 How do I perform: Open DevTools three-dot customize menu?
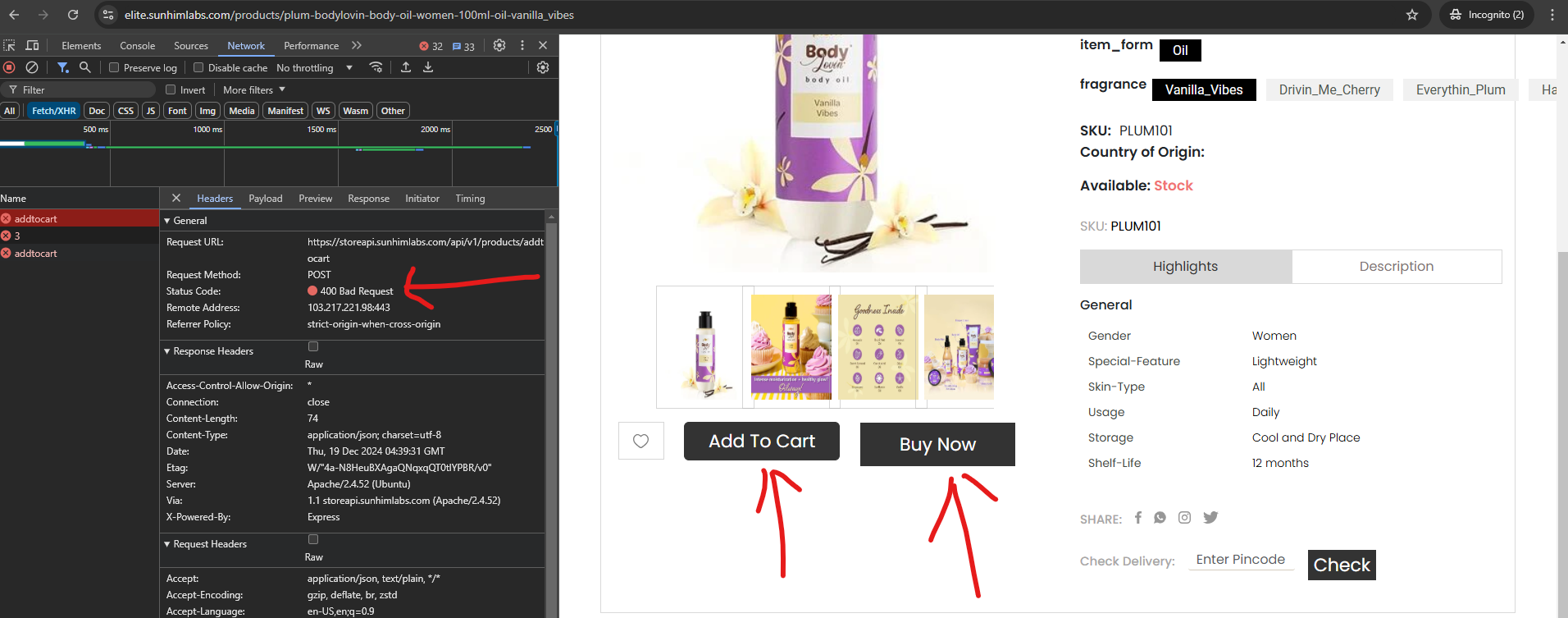[x=522, y=46]
